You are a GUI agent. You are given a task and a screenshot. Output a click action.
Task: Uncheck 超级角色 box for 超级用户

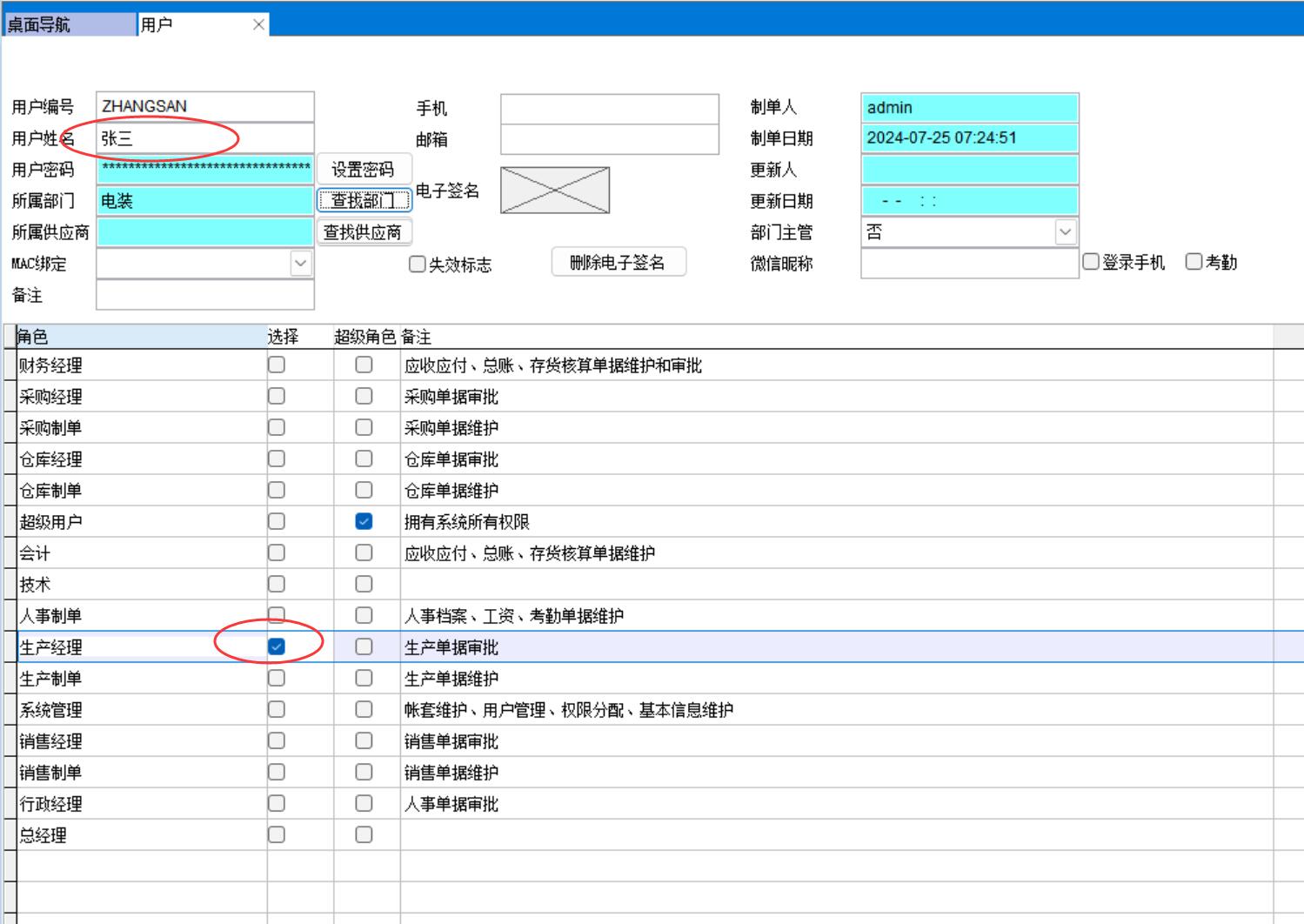tap(364, 521)
